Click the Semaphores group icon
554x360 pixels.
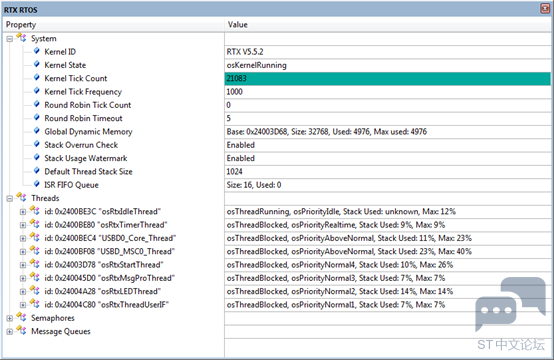tap(21, 317)
